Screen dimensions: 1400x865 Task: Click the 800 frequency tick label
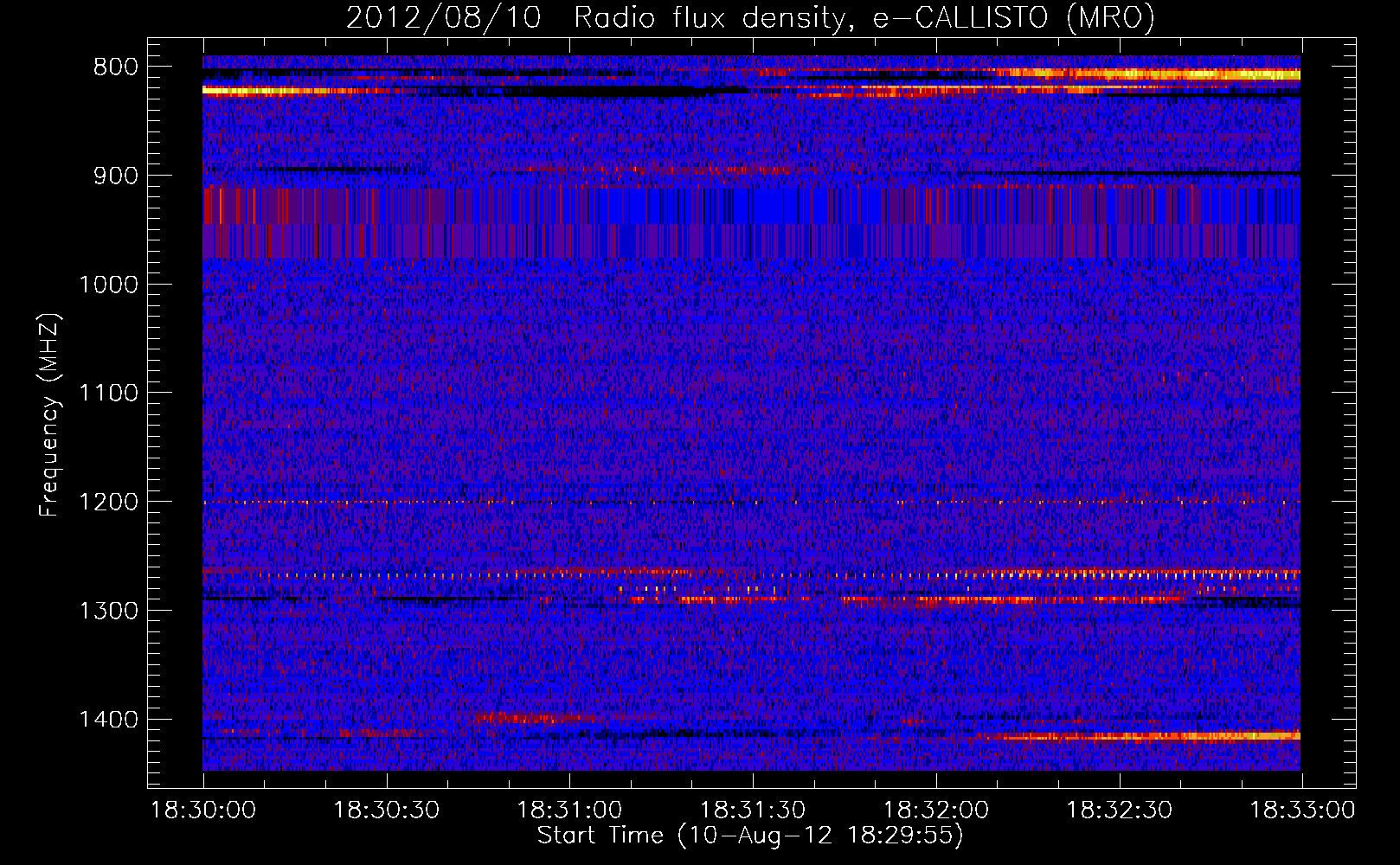pos(116,67)
